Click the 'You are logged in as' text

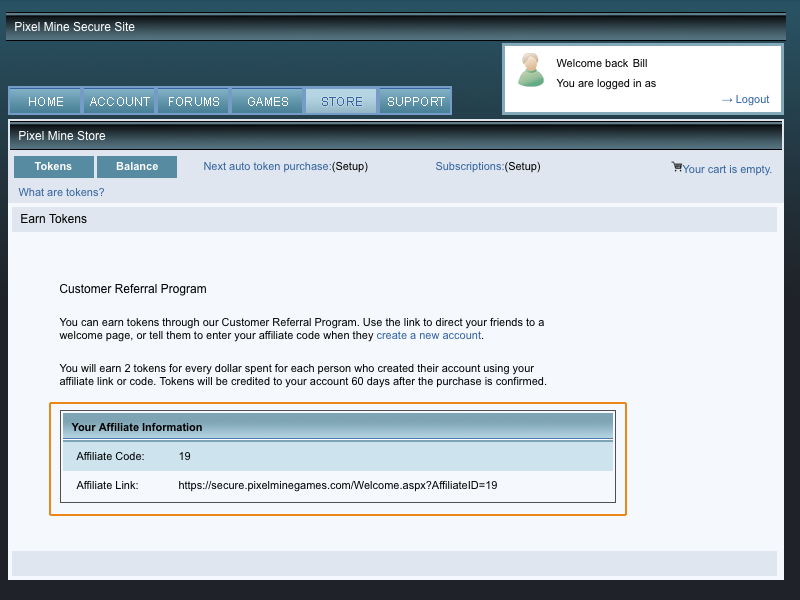click(606, 83)
